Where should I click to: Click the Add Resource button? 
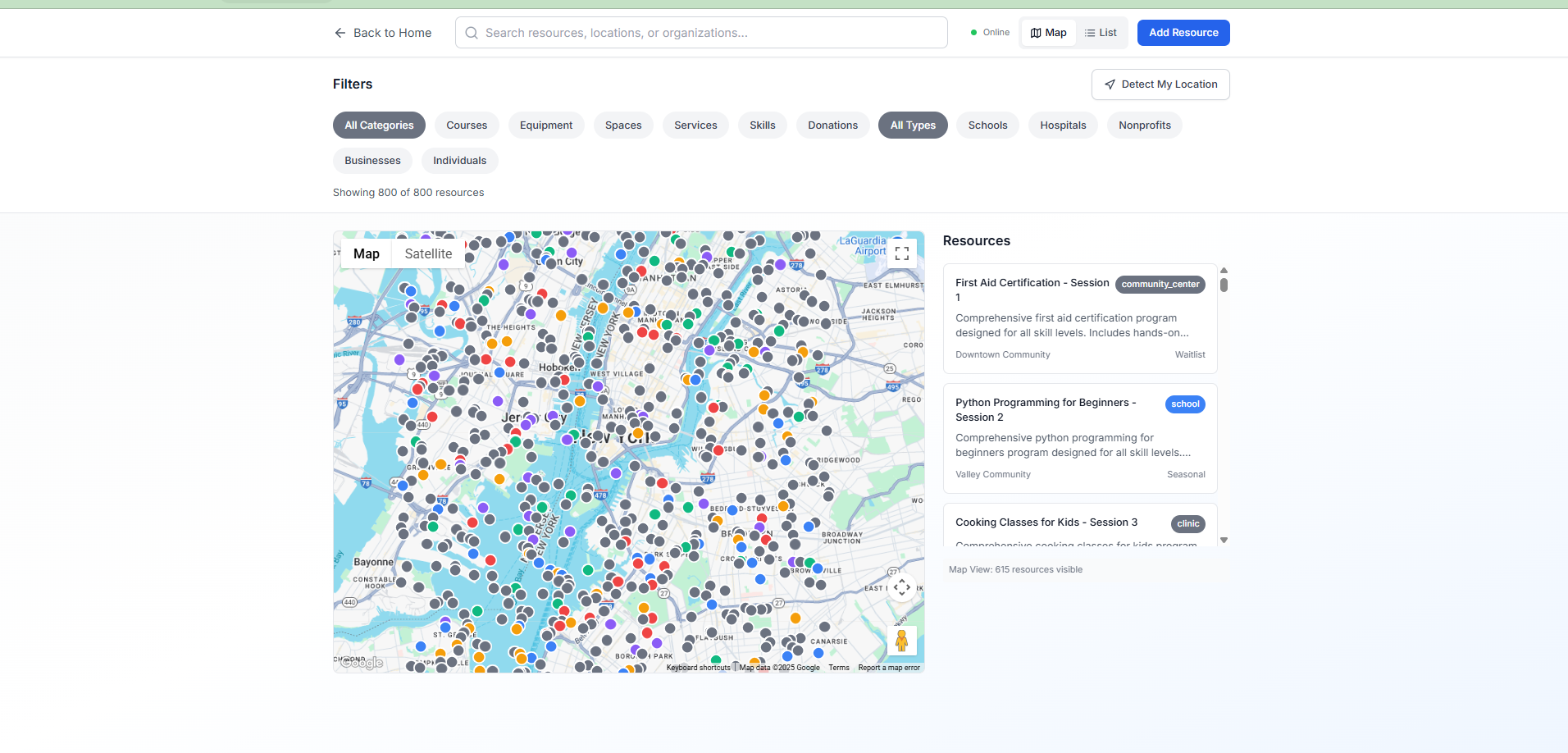coord(1183,33)
